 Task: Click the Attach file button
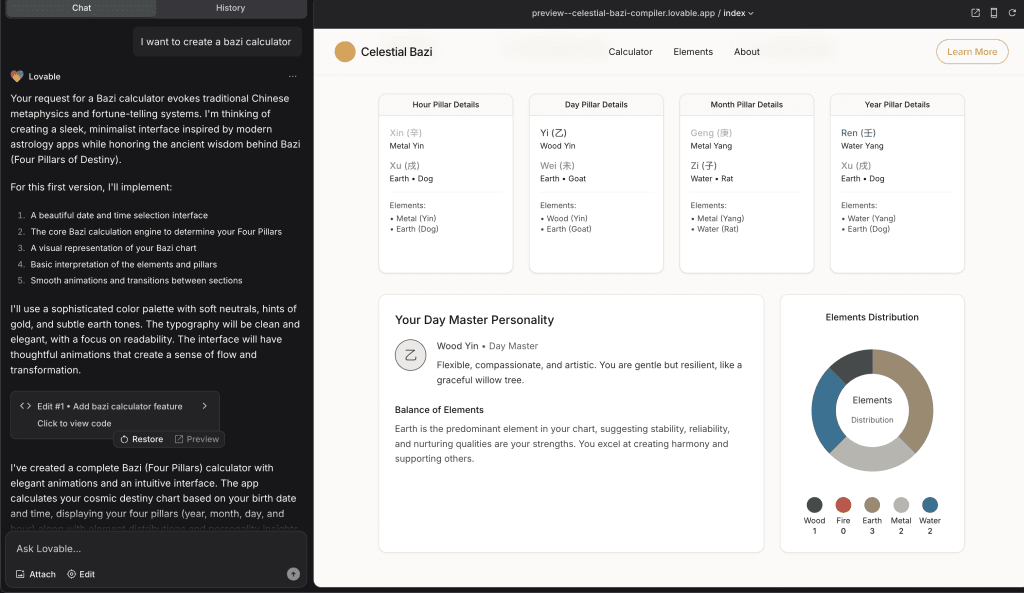click(x=36, y=574)
